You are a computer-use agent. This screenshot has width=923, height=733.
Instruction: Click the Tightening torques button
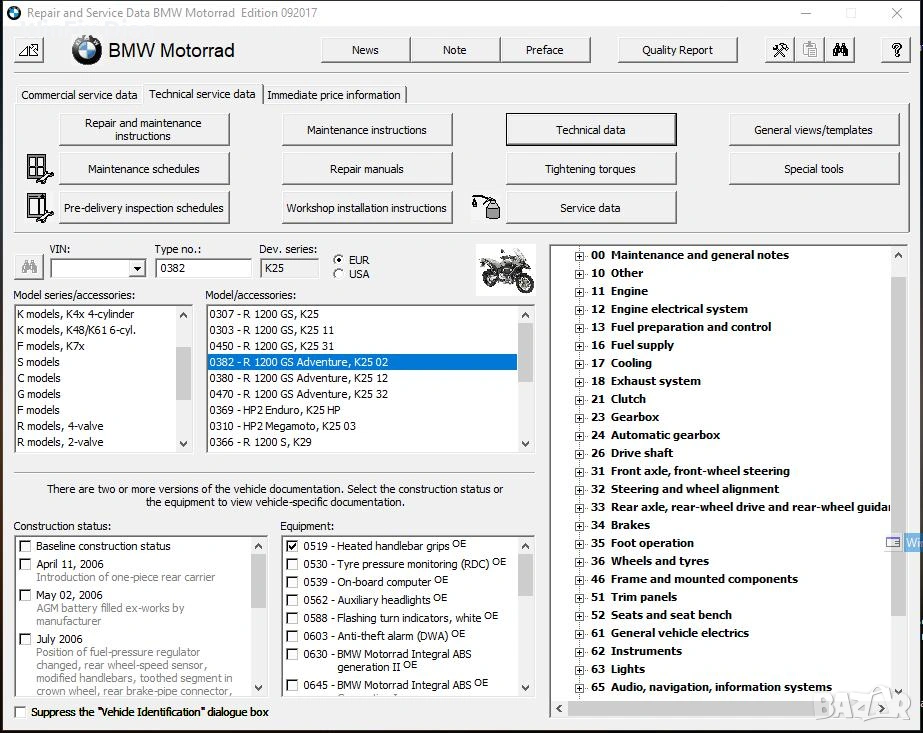point(590,169)
